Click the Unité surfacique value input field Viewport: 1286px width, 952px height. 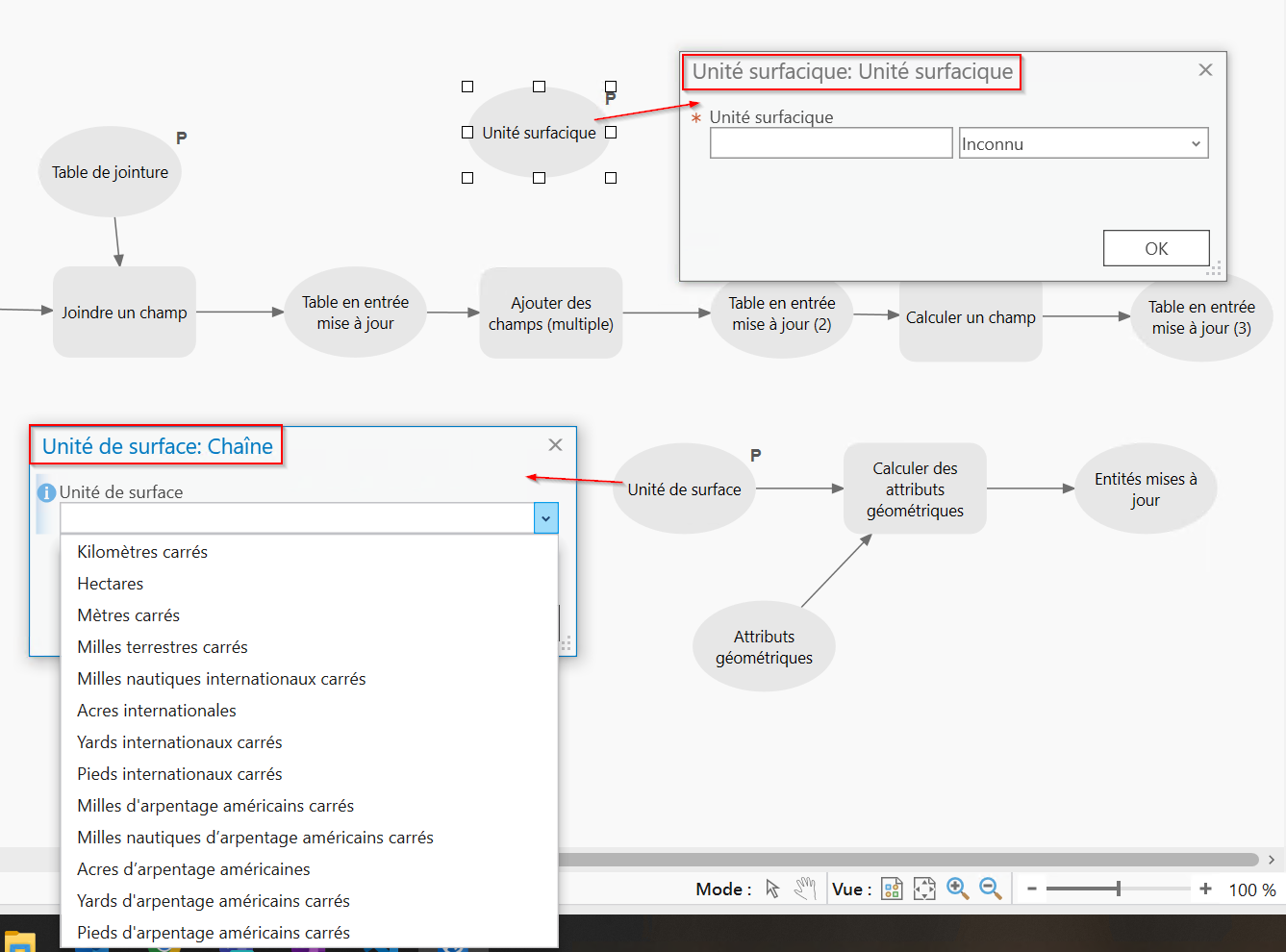click(831, 143)
